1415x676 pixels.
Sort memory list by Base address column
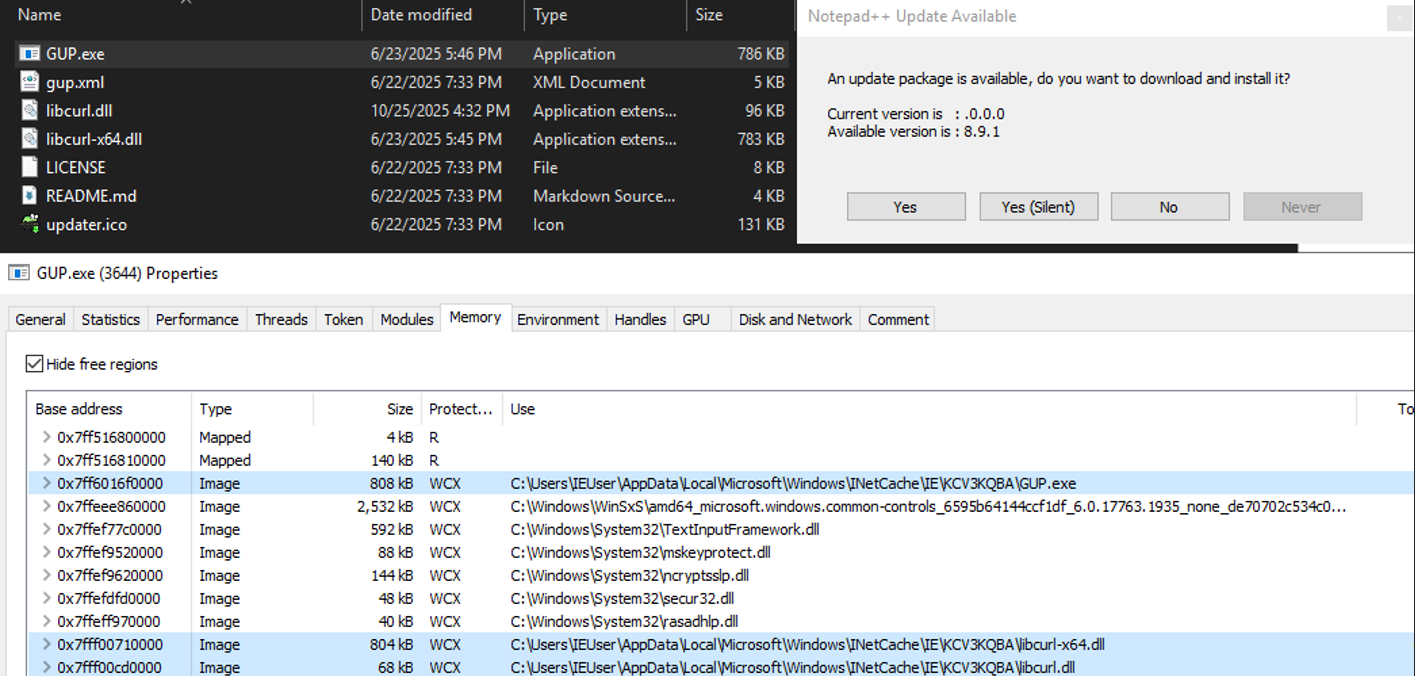[x=79, y=409]
